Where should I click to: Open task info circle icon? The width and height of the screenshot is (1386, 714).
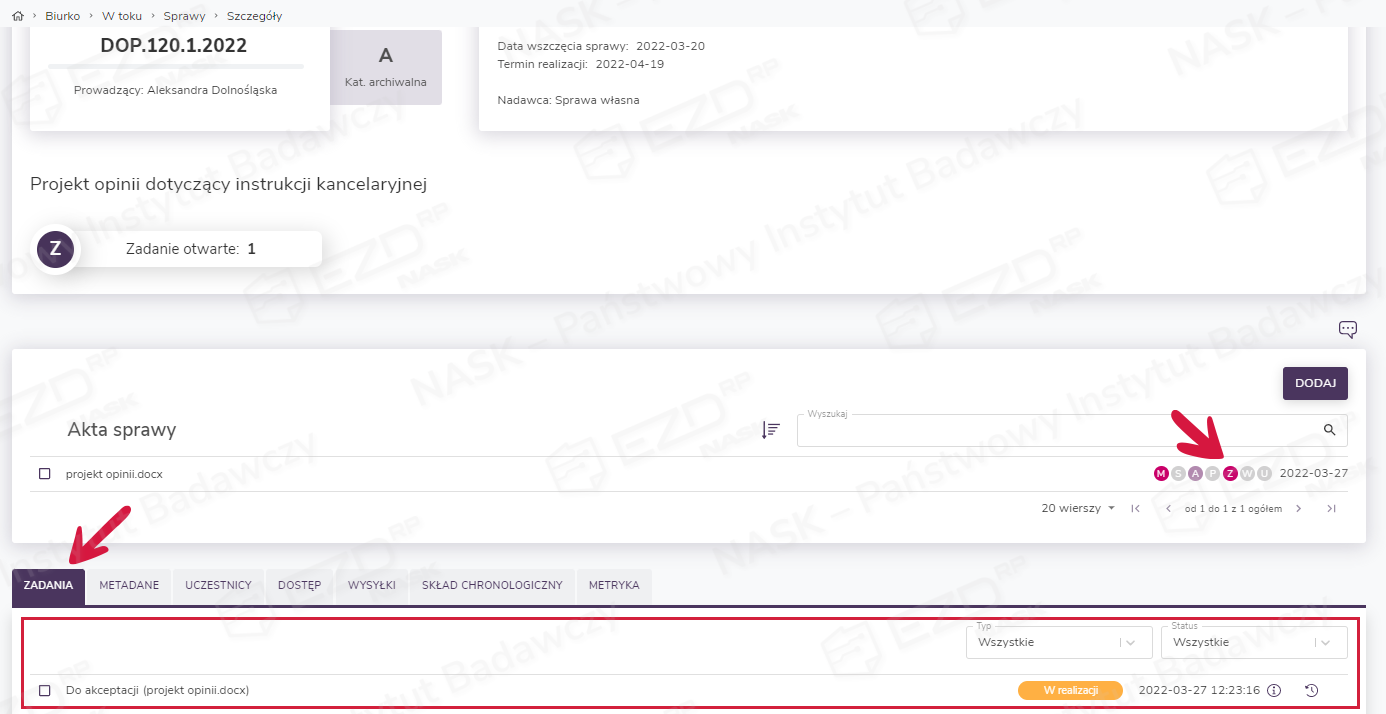click(x=1274, y=690)
